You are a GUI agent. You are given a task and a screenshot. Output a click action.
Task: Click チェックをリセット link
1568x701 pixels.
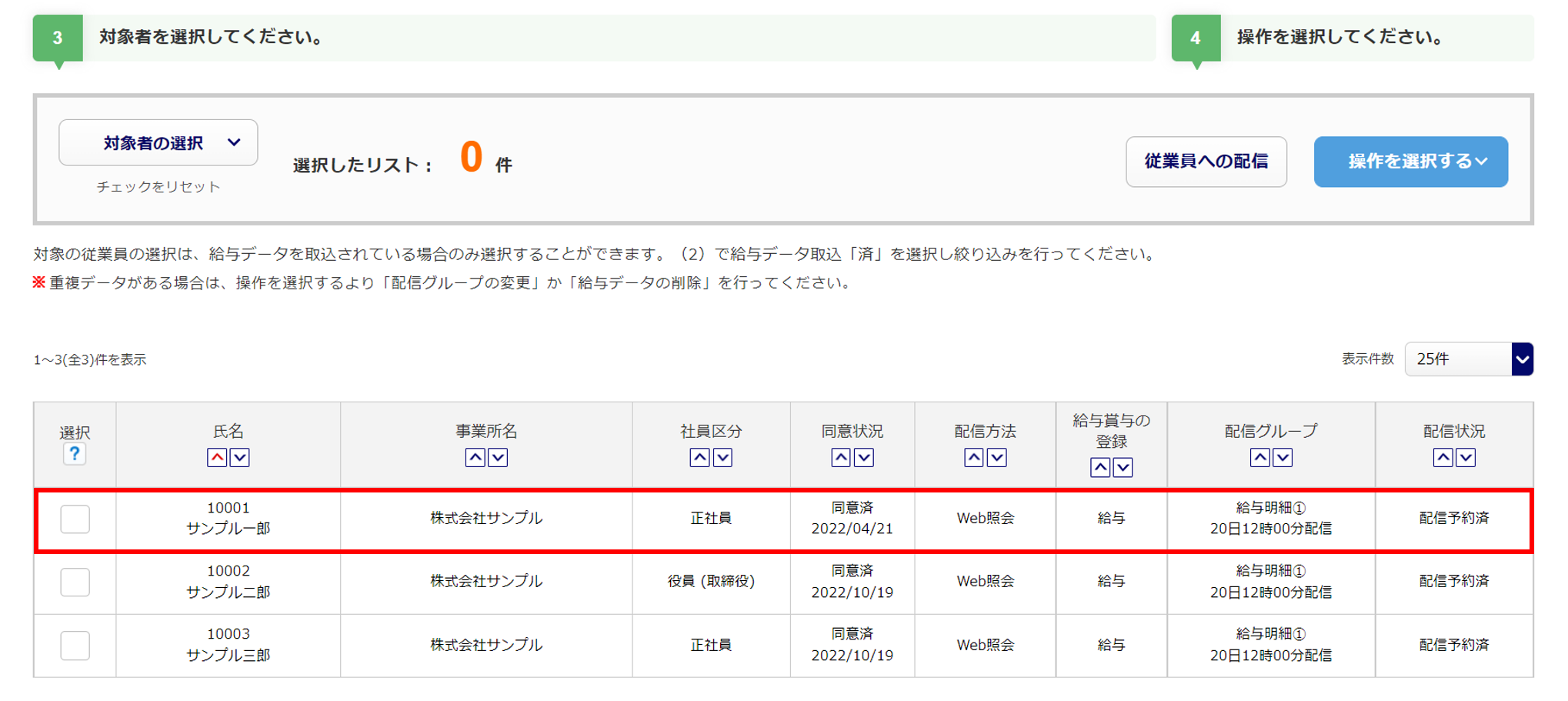coord(158,187)
